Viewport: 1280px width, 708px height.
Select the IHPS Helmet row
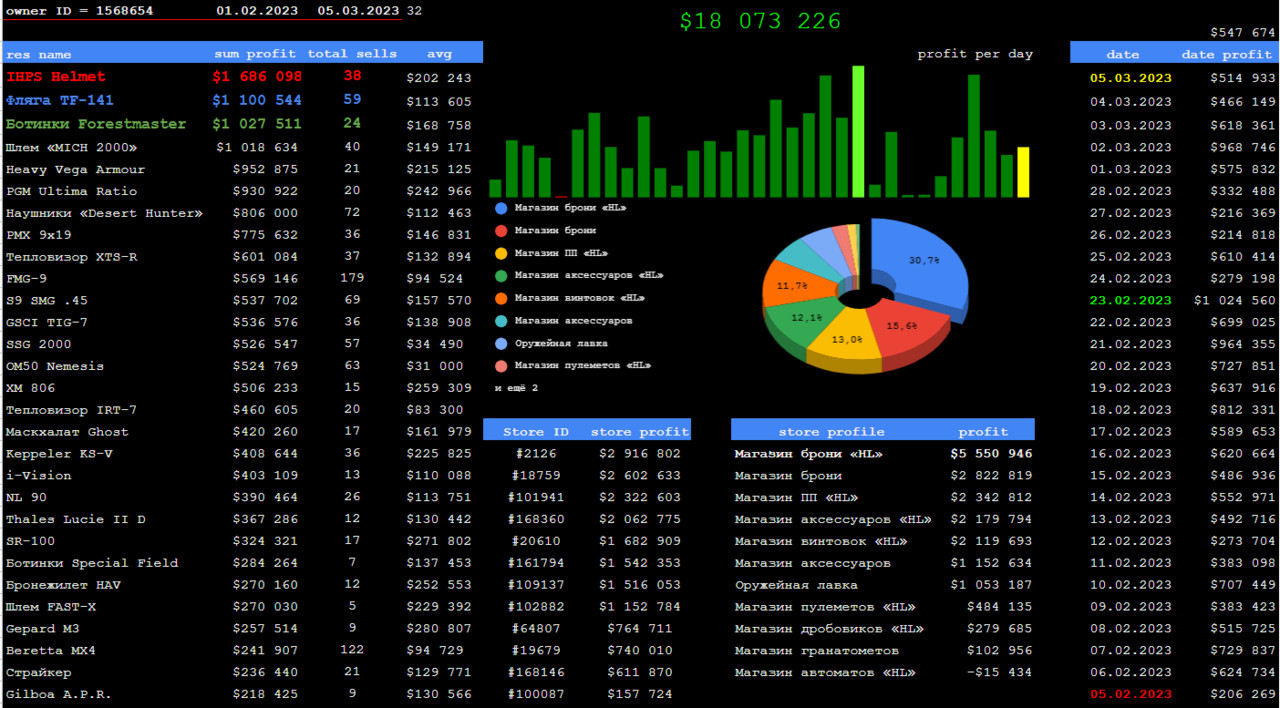point(240,77)
